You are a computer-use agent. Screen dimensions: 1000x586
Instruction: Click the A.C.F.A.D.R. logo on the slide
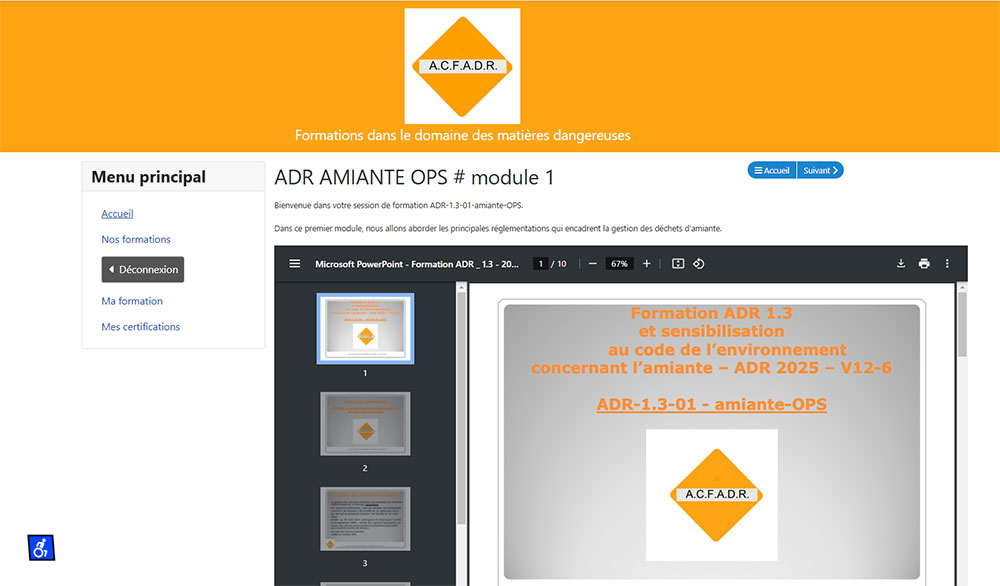pyautogui.click(x=712, y=495)
